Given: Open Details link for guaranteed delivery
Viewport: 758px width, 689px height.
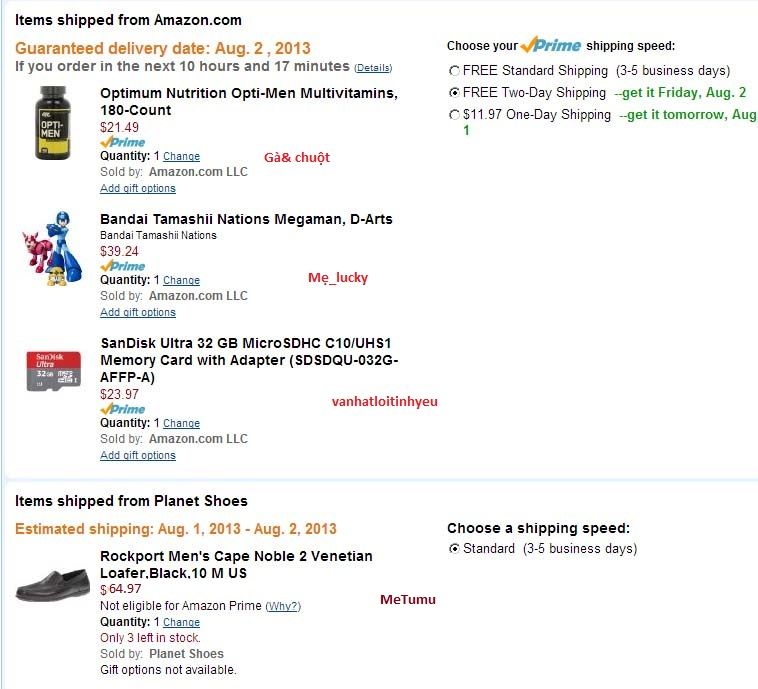Looking at the screenshot, I should coord(373,68).
